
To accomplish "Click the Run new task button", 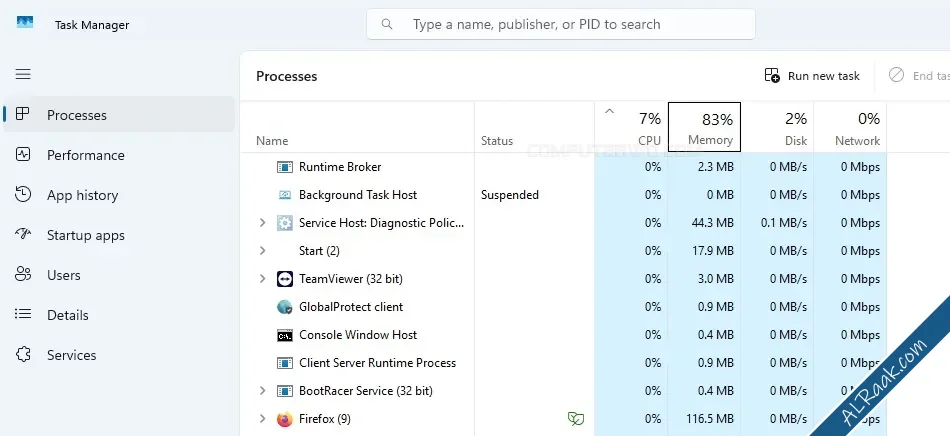I will [812, 76].
